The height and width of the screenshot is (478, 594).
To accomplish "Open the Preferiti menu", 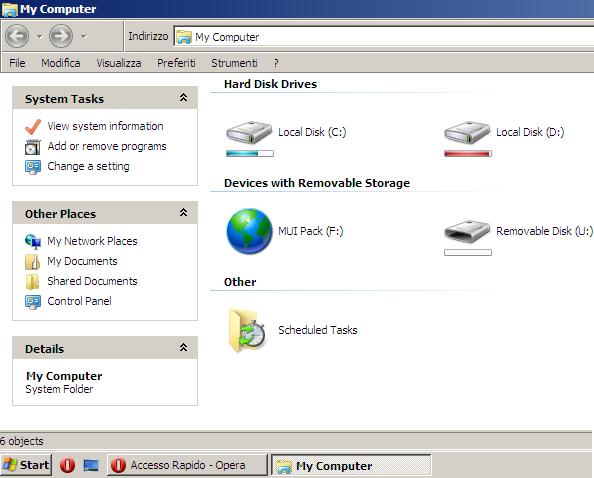I will tap(176, 63).
